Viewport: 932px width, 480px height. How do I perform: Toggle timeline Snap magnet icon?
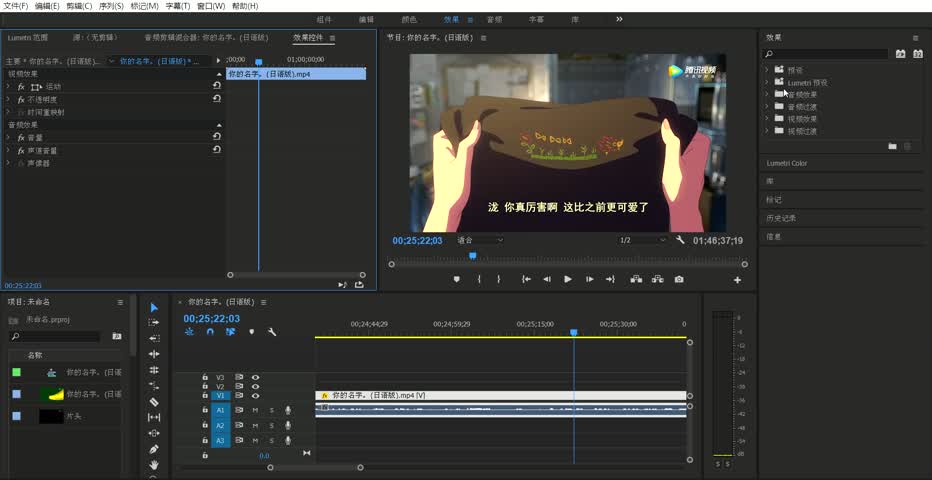tap(210, 332)
